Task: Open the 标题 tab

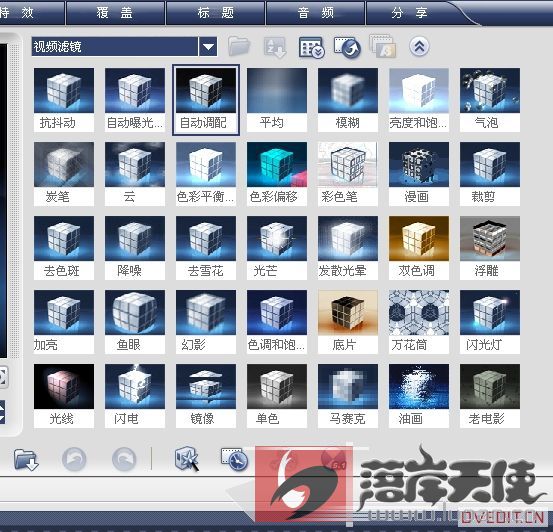Action: (215, 13)
